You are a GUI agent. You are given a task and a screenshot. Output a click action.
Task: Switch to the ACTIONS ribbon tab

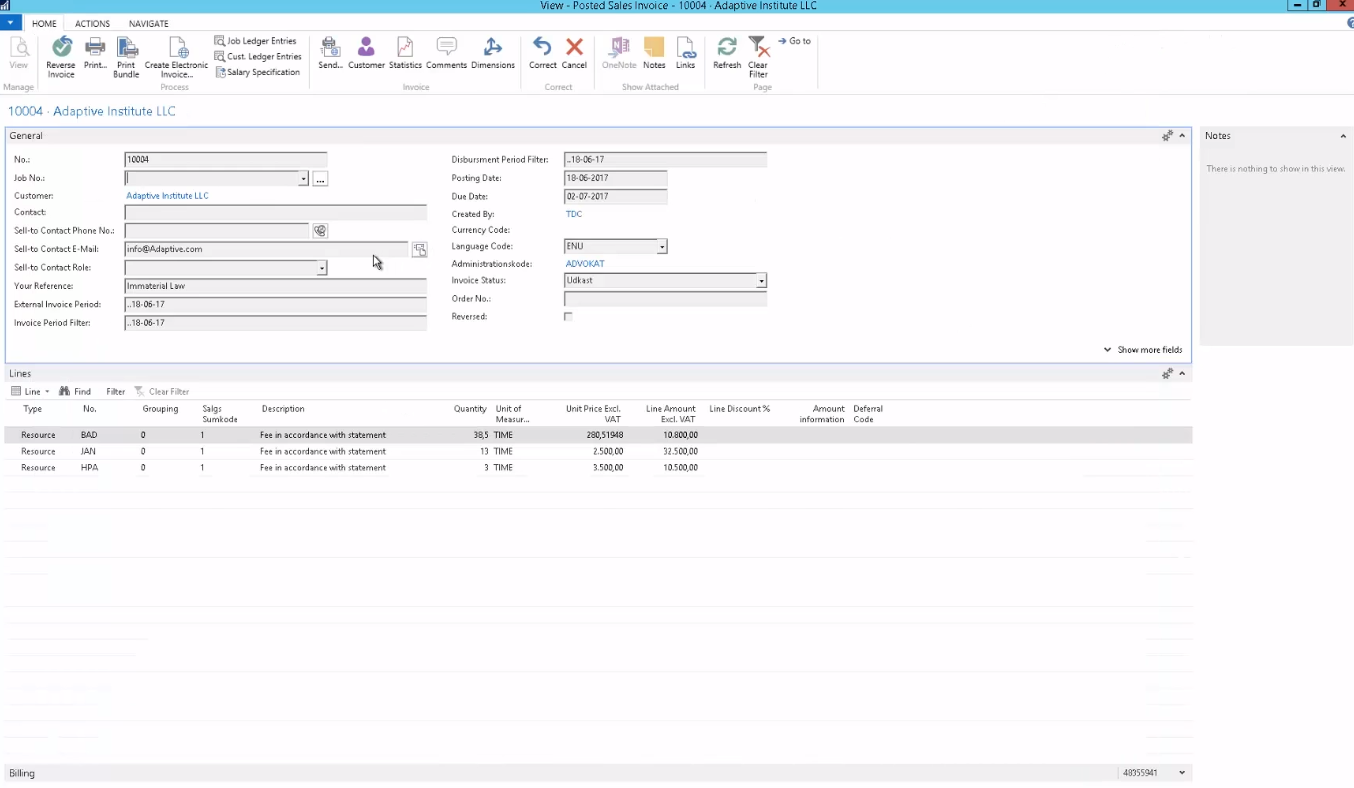[93, 24]
